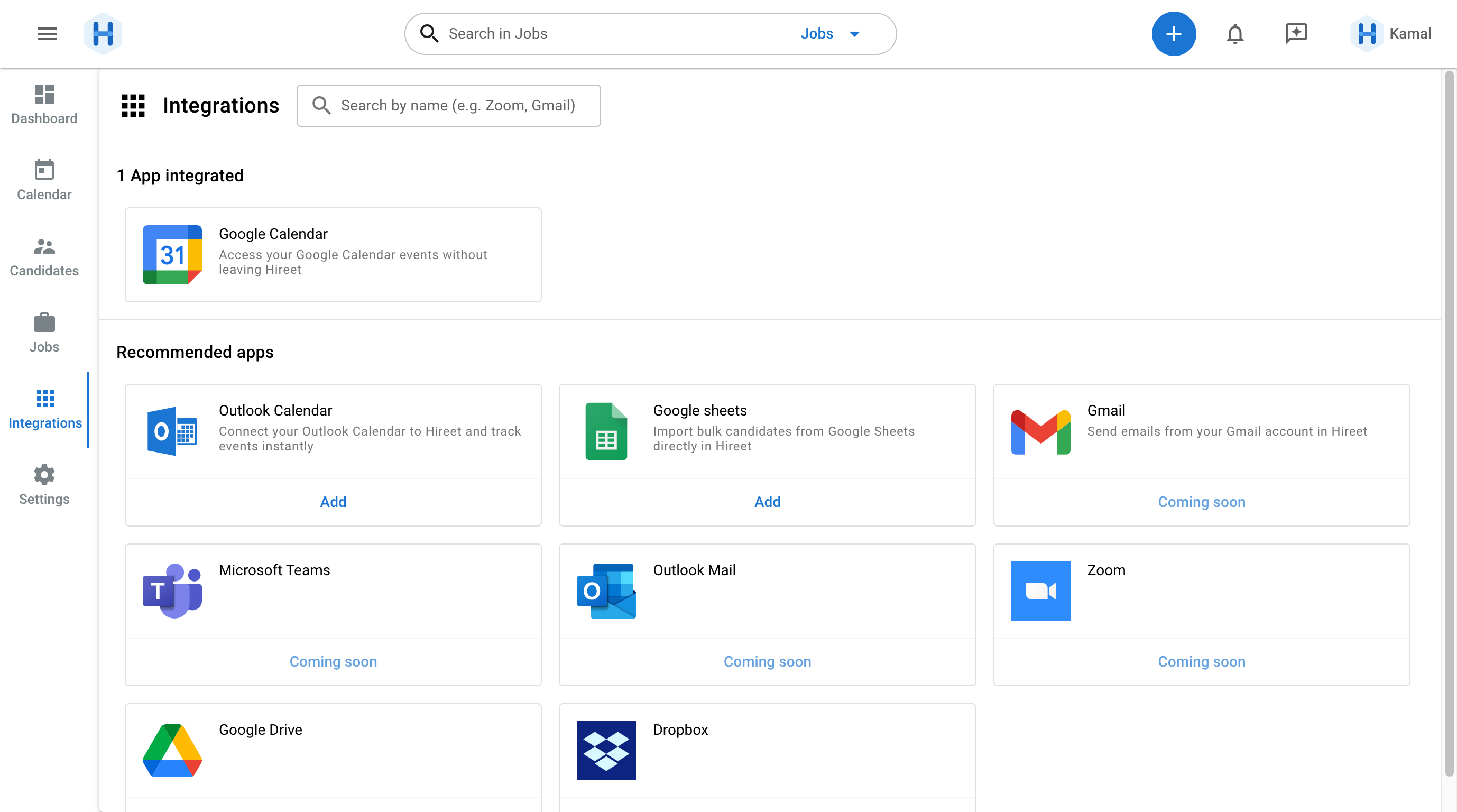
Task: Click the Google Drive card title
Action: (260, 730)
